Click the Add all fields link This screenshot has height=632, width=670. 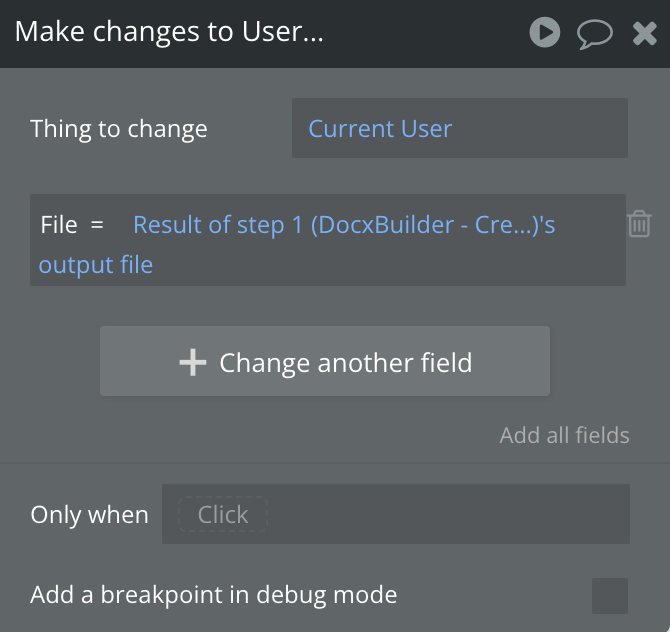(564, 435)
